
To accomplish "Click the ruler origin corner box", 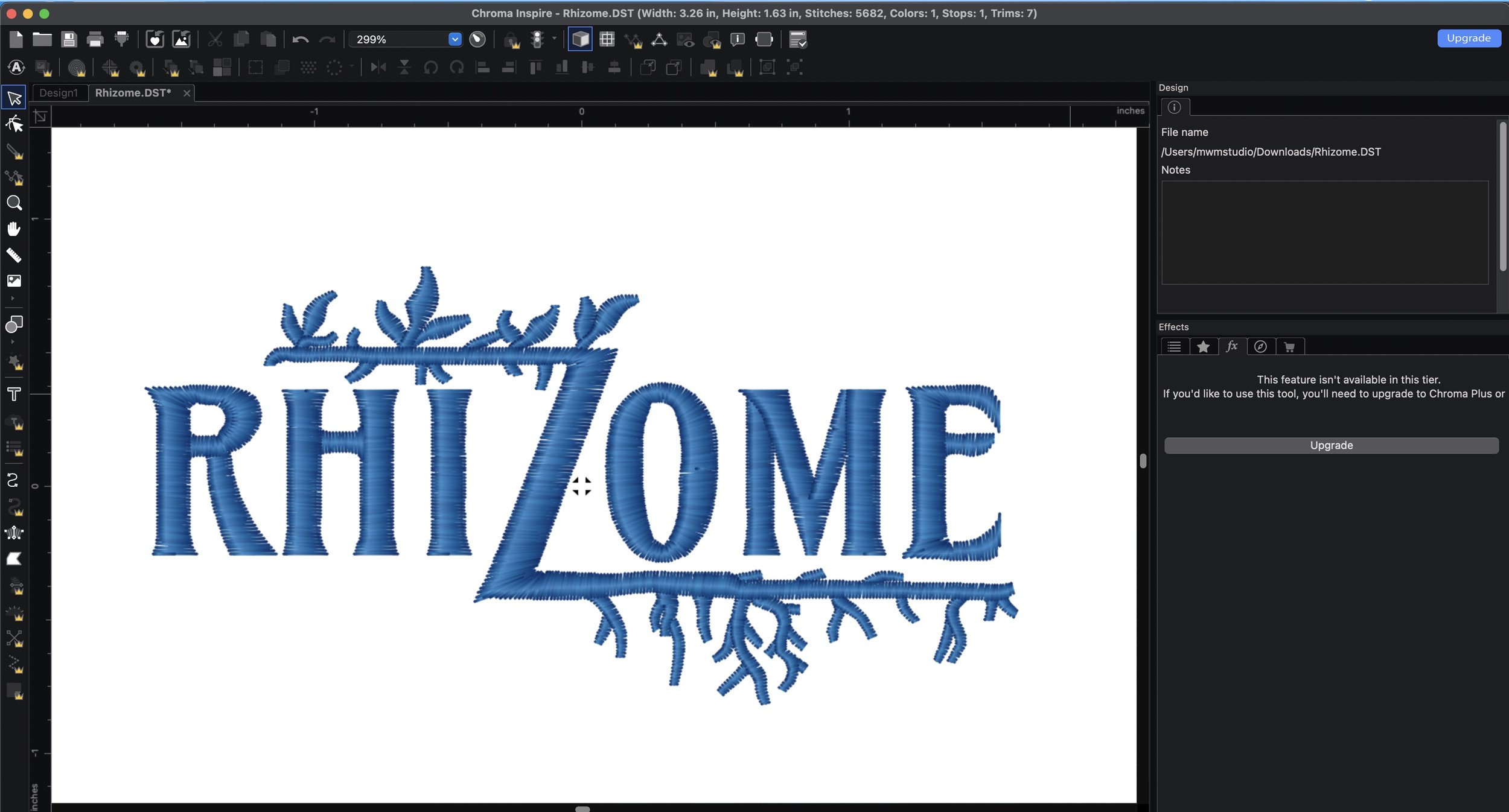I will pos(40,116).
